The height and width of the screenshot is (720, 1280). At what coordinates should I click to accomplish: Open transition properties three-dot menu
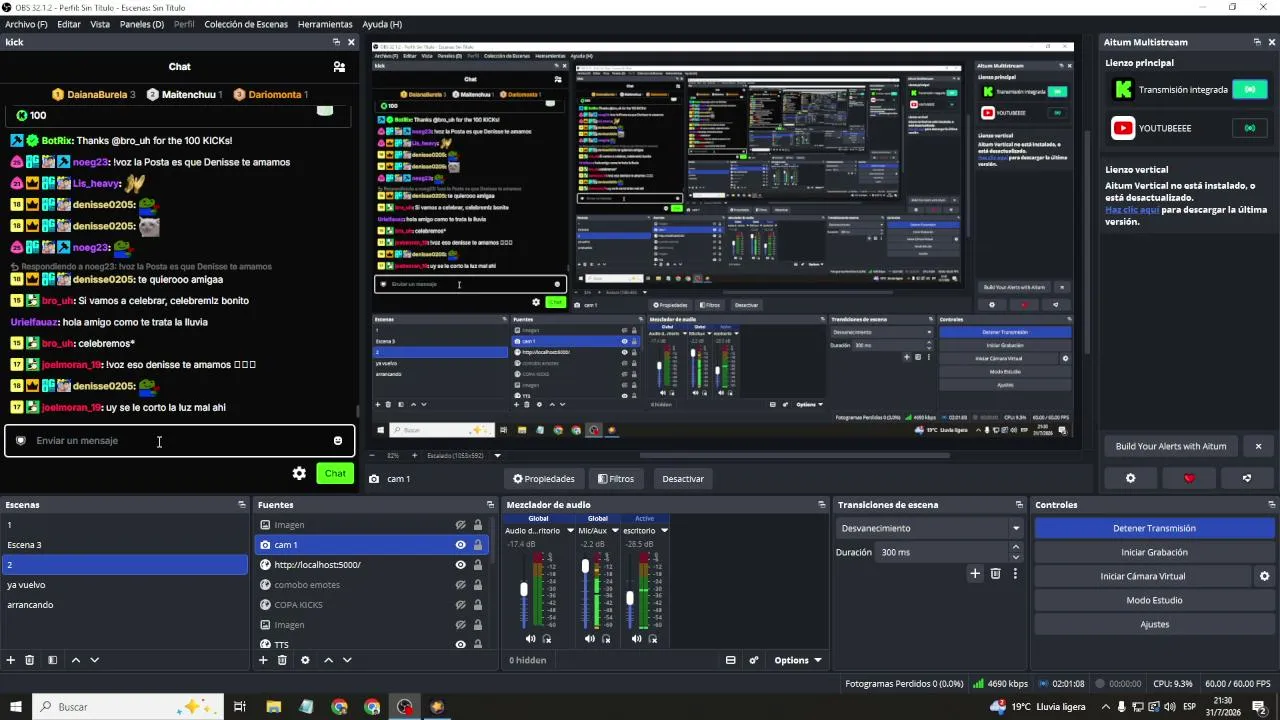click(1015, 574)
